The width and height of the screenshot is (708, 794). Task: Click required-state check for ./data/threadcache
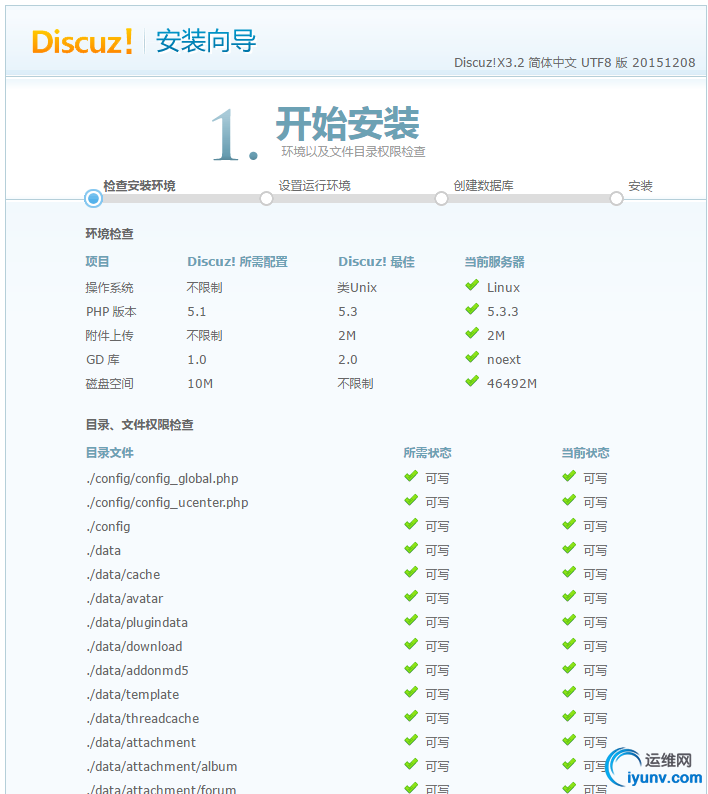(x=411, y=717)
